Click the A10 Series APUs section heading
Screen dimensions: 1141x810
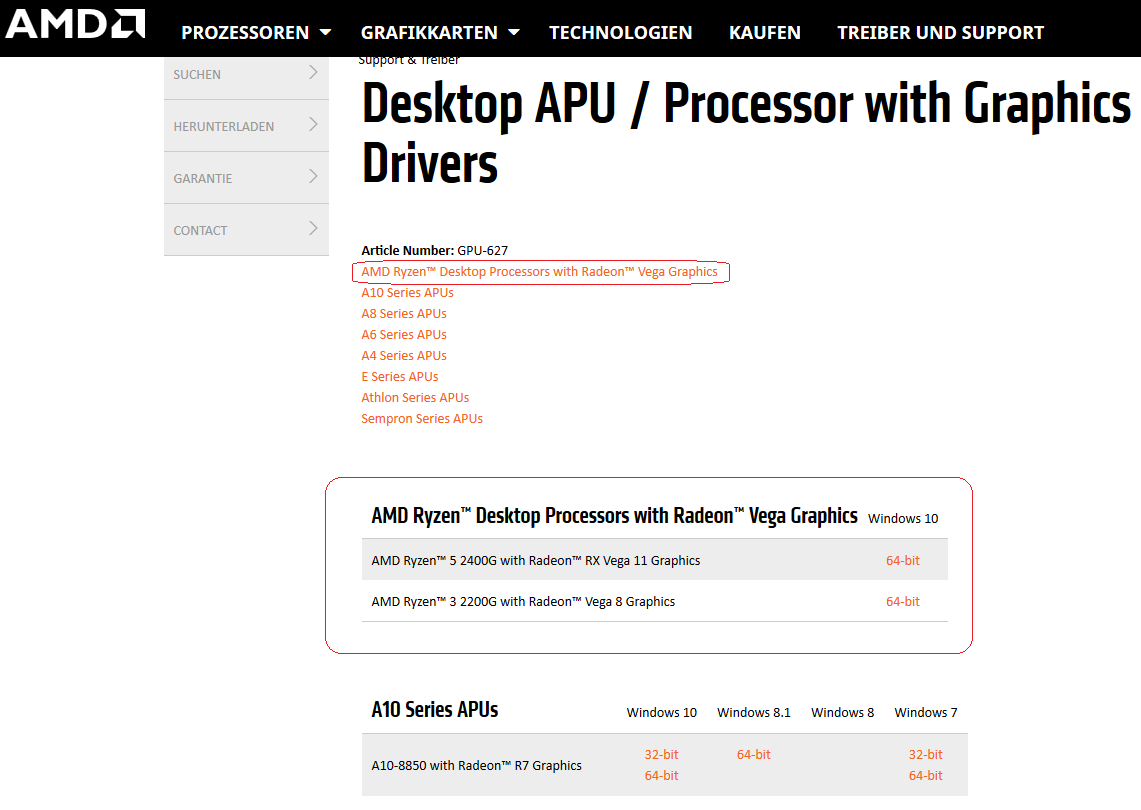(434, 710)
